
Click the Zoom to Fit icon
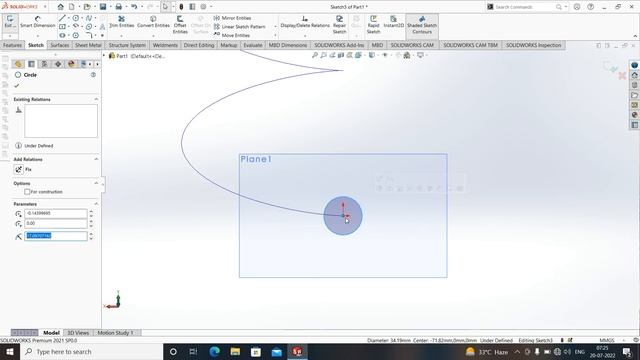(x=315, y=55)
